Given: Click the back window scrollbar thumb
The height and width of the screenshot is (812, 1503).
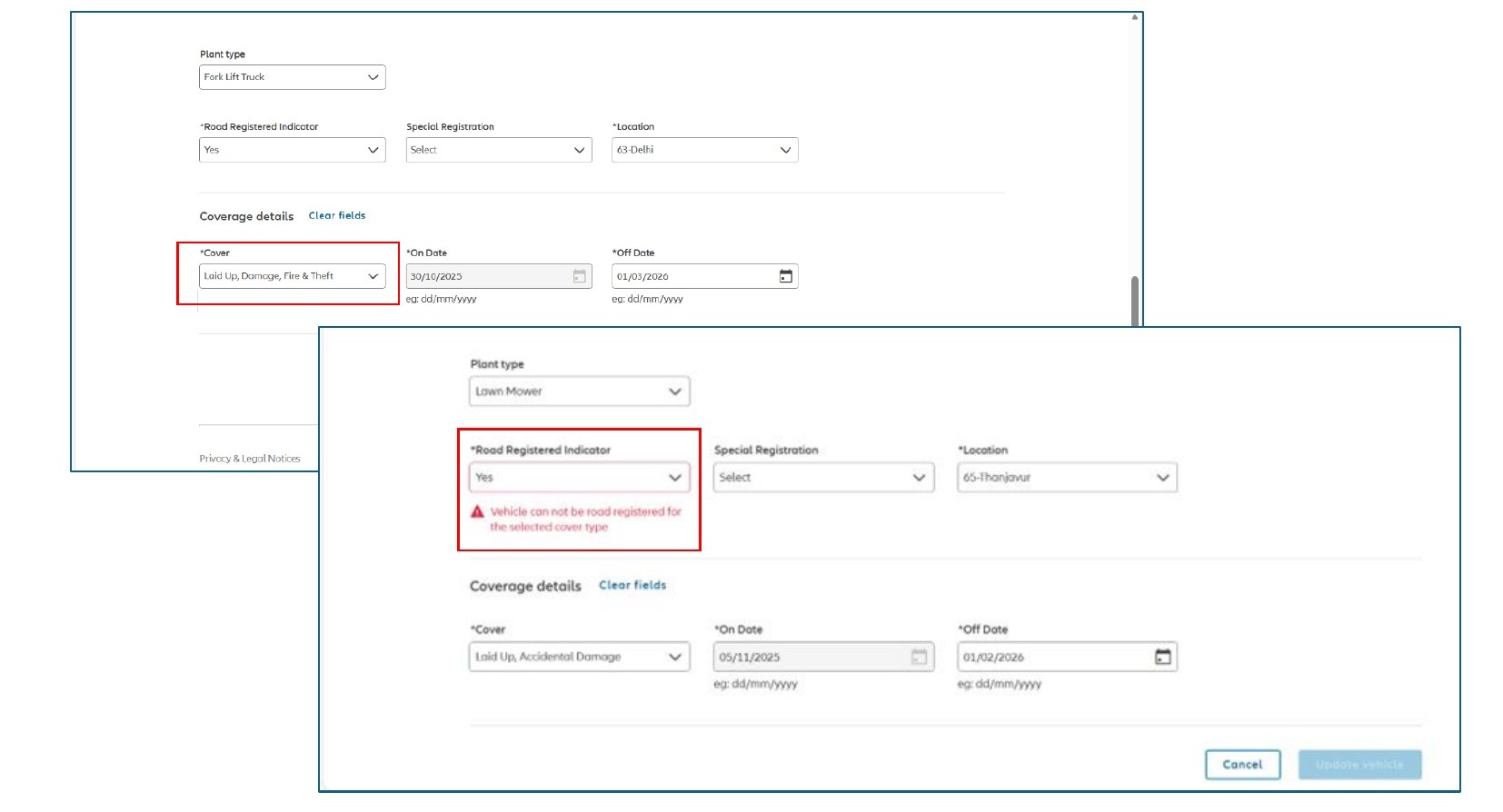Looking at the screenshot, I should (1135, 301).
